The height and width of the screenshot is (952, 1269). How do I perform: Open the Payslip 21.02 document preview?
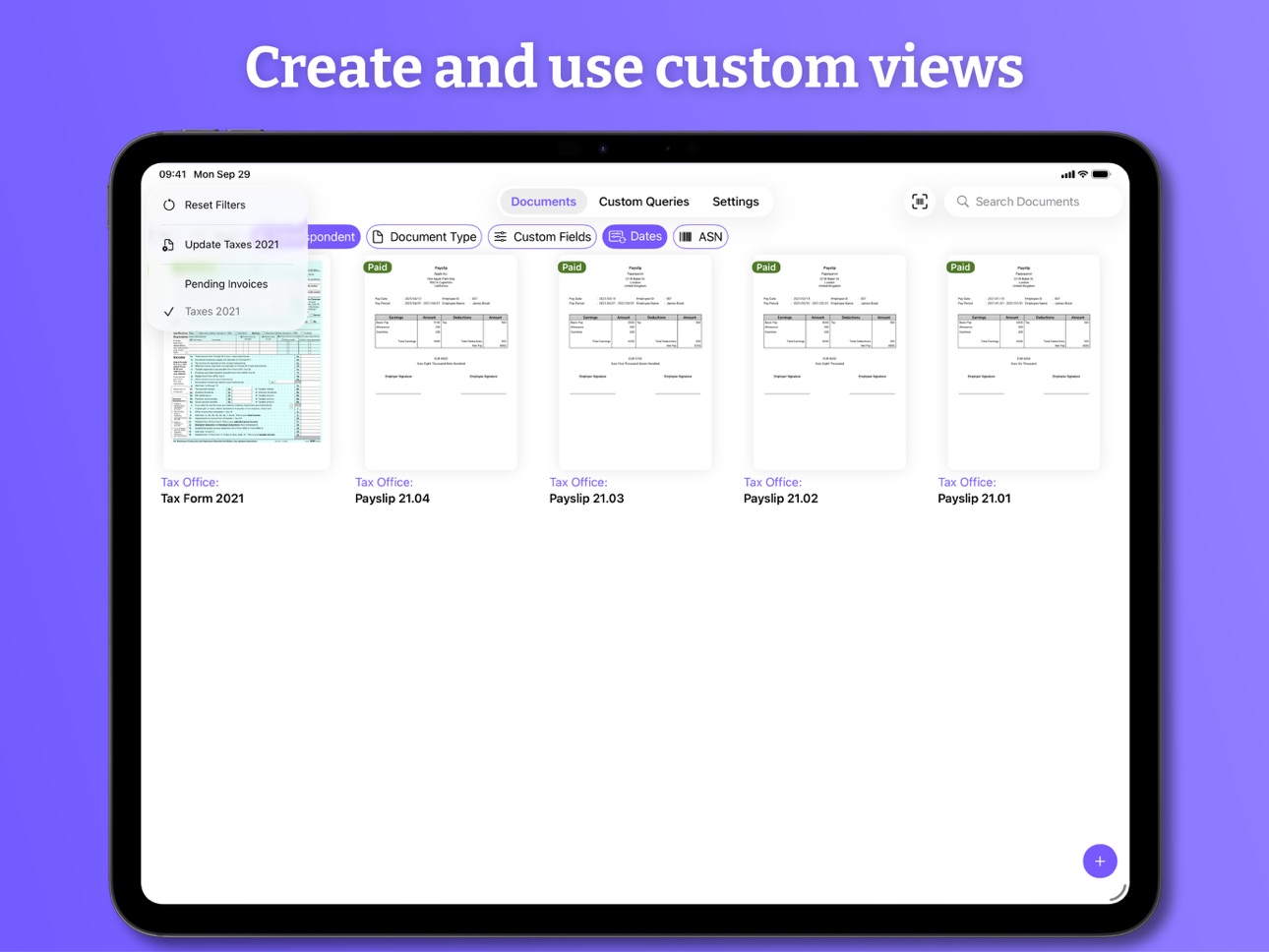click(x=829, y=362)
